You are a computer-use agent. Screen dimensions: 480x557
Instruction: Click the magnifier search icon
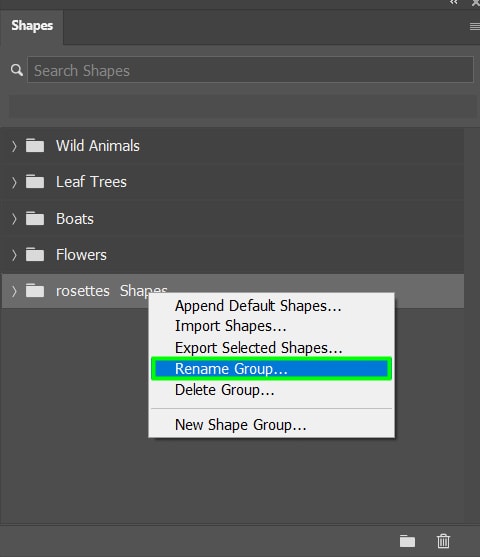[x=16, y=70]
